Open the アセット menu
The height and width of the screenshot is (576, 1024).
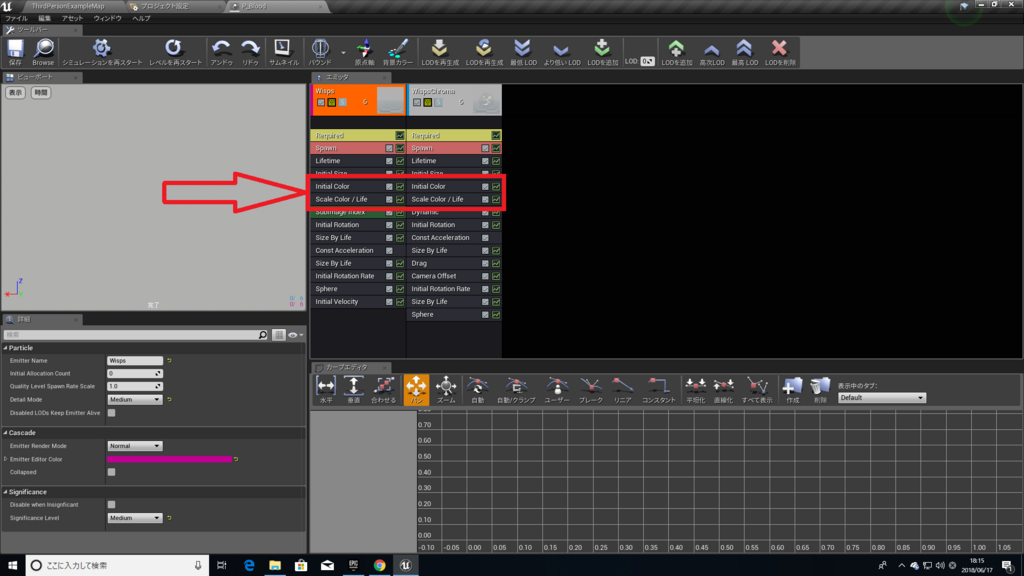72,18
